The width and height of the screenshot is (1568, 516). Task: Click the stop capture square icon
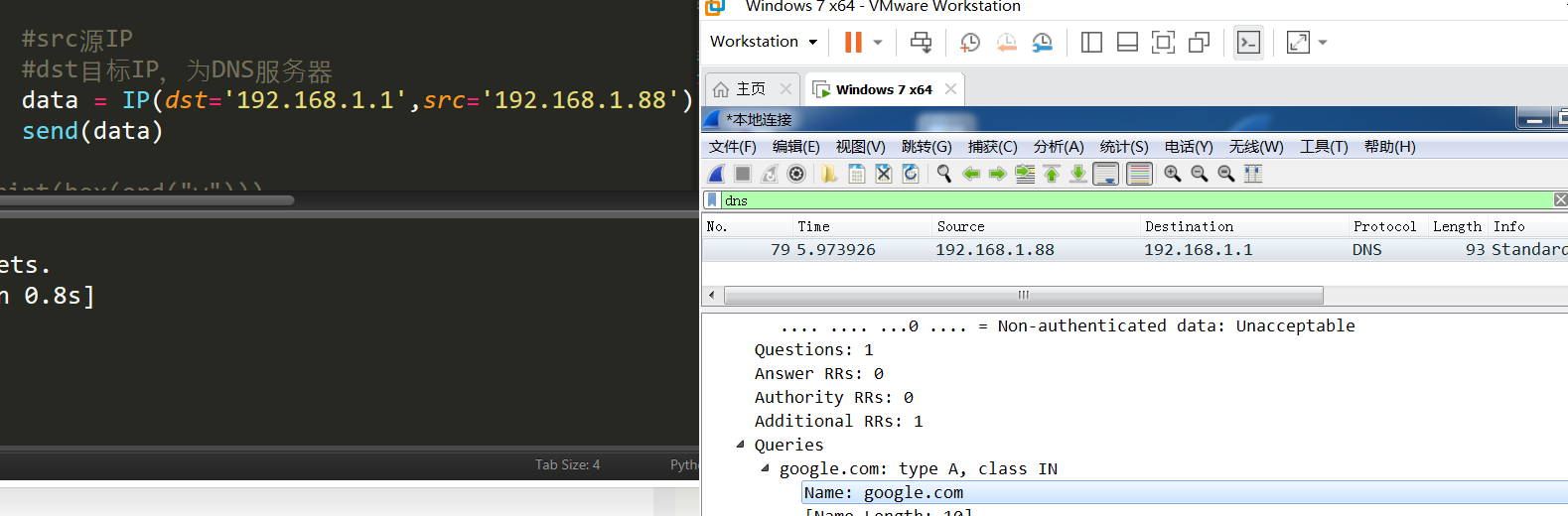coord(743,174)
